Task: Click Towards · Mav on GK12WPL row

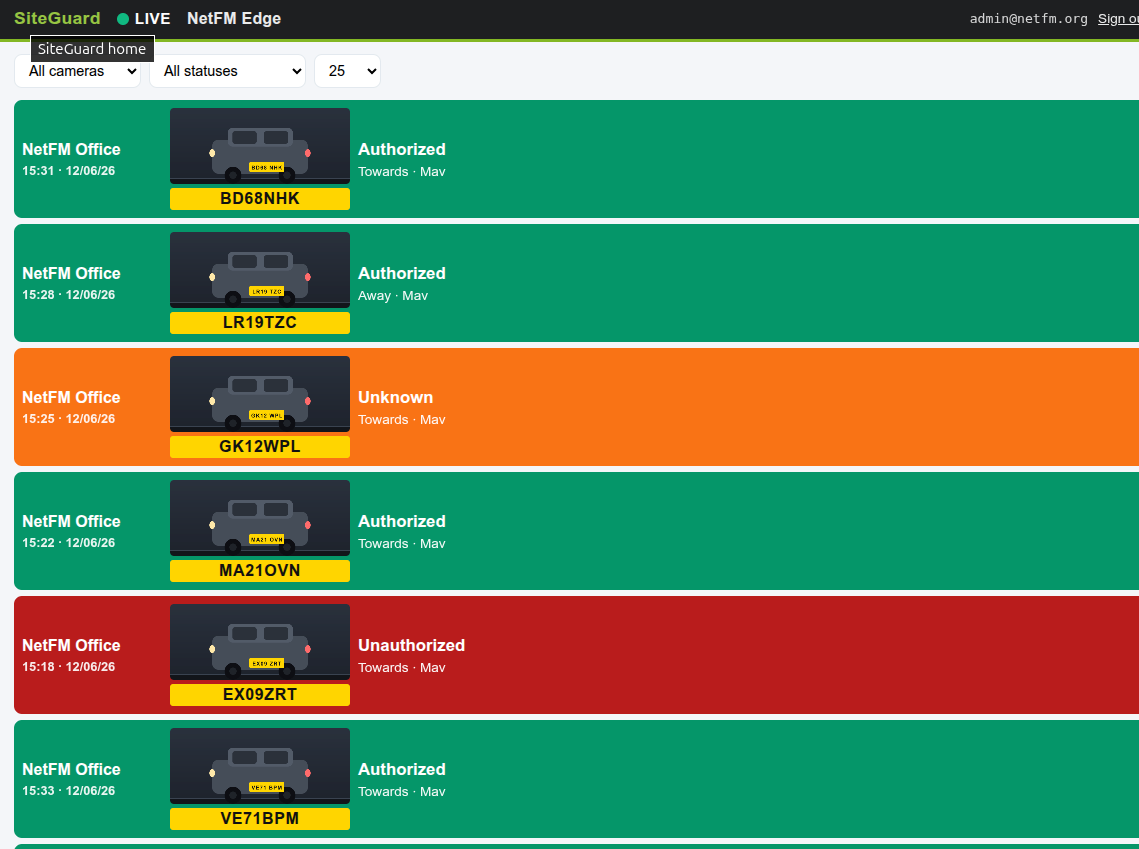Action: 402,420
